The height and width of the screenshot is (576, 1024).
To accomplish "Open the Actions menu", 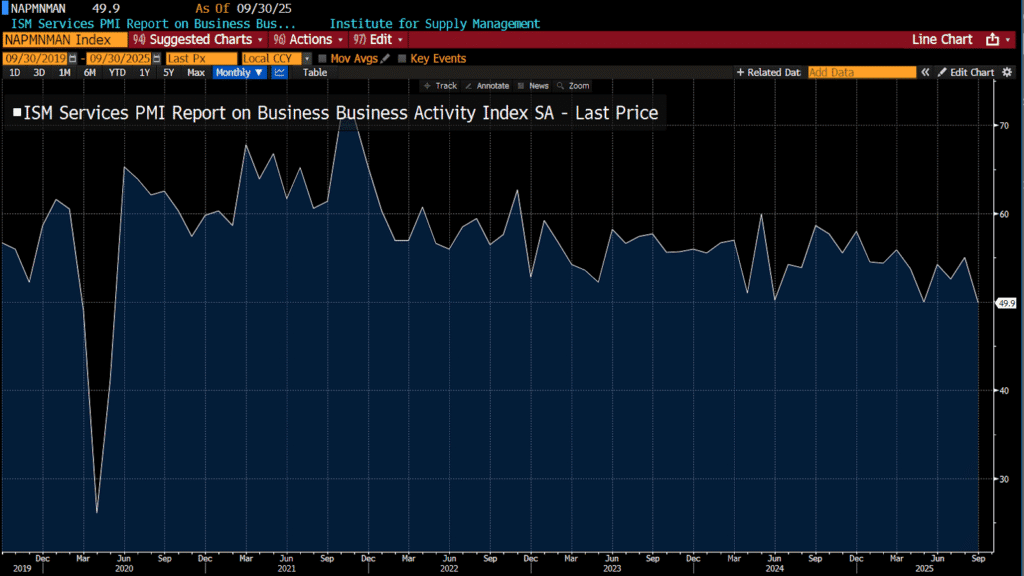I will (x=308, y=39).
